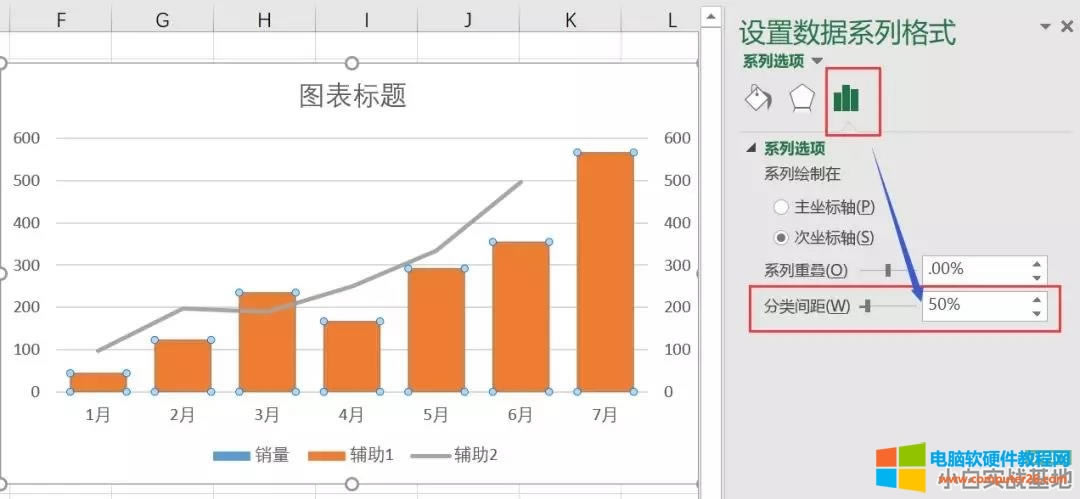Image resolution: width=1080 pixels, height=499 pixels.
Task: Decrease 系列重叠 value with down arrow
Action: 1037,277
